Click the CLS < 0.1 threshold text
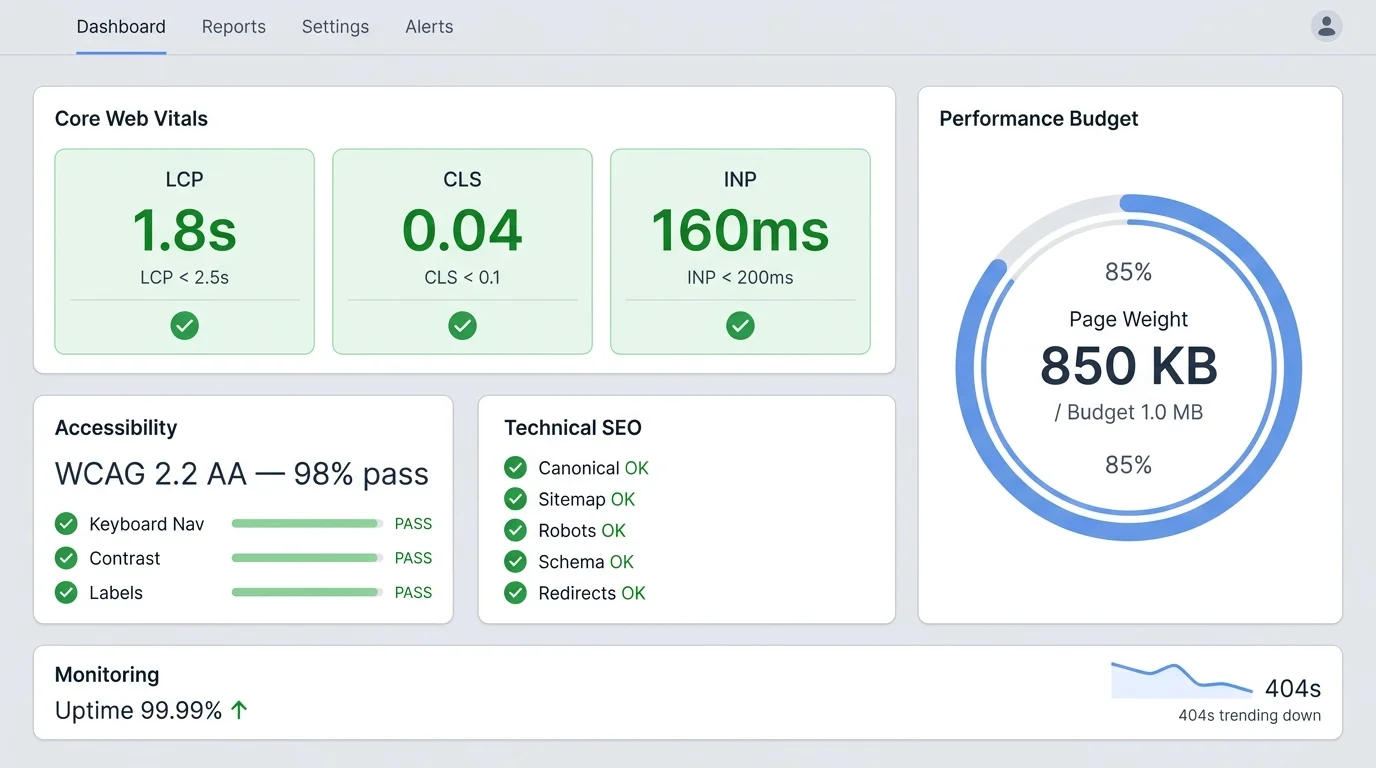1376x768 pixels. click(x=462, y=277)
